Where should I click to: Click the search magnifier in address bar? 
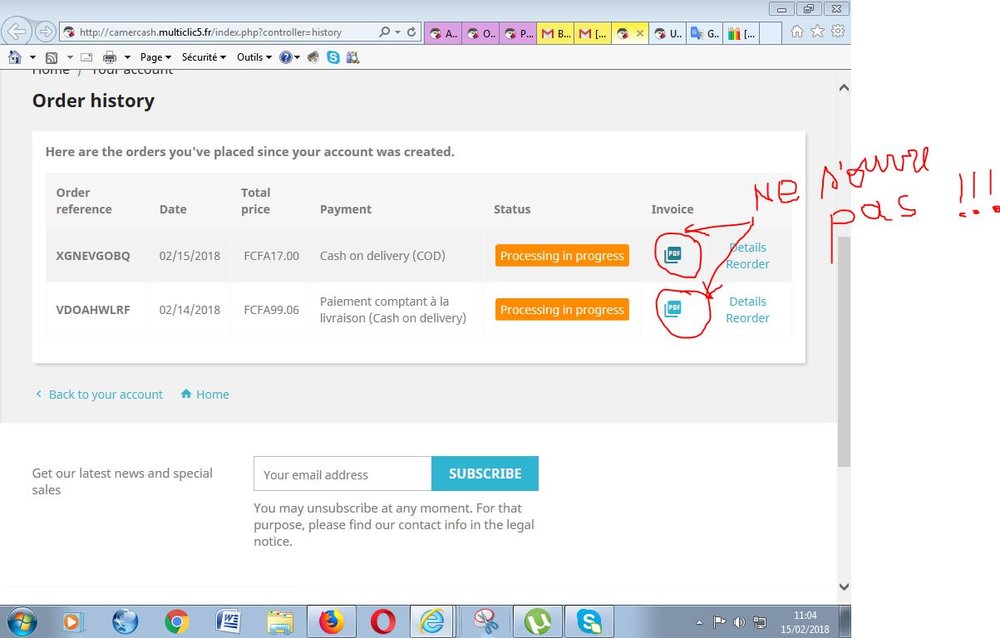(384, 31)
